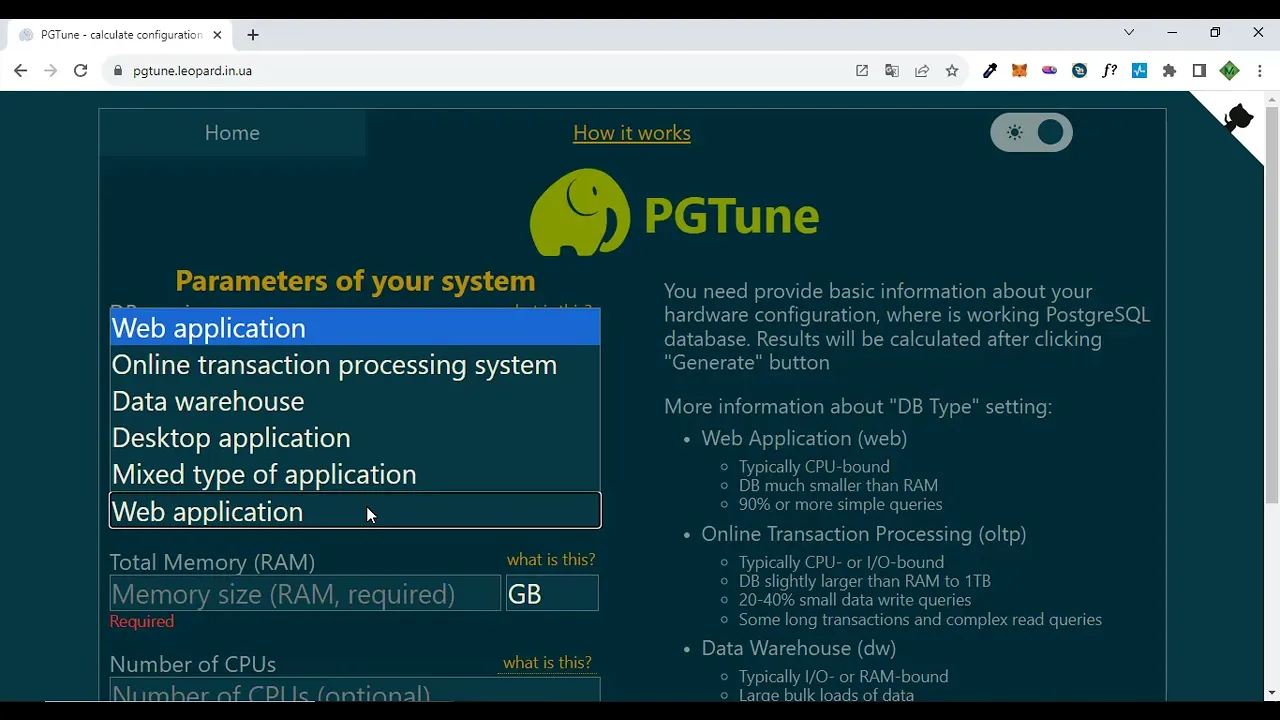Open 'what is this?' for Total Memory

[x=551, y=560]
